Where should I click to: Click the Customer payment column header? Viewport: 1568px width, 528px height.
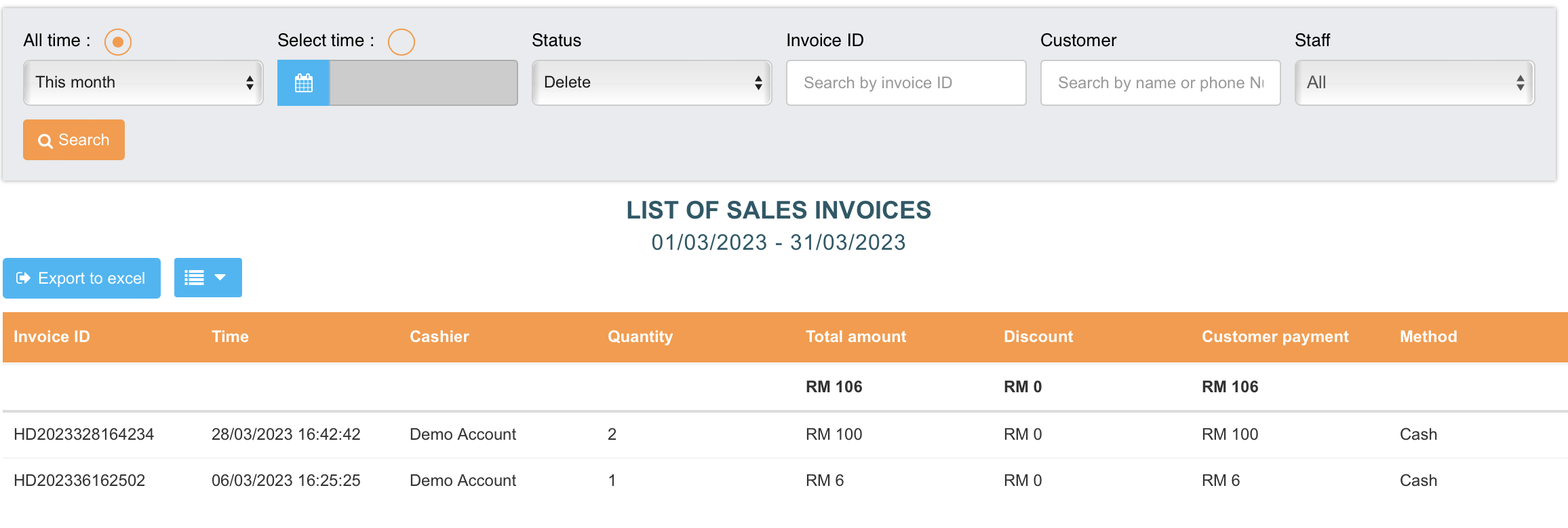[x=1274, y=337]
